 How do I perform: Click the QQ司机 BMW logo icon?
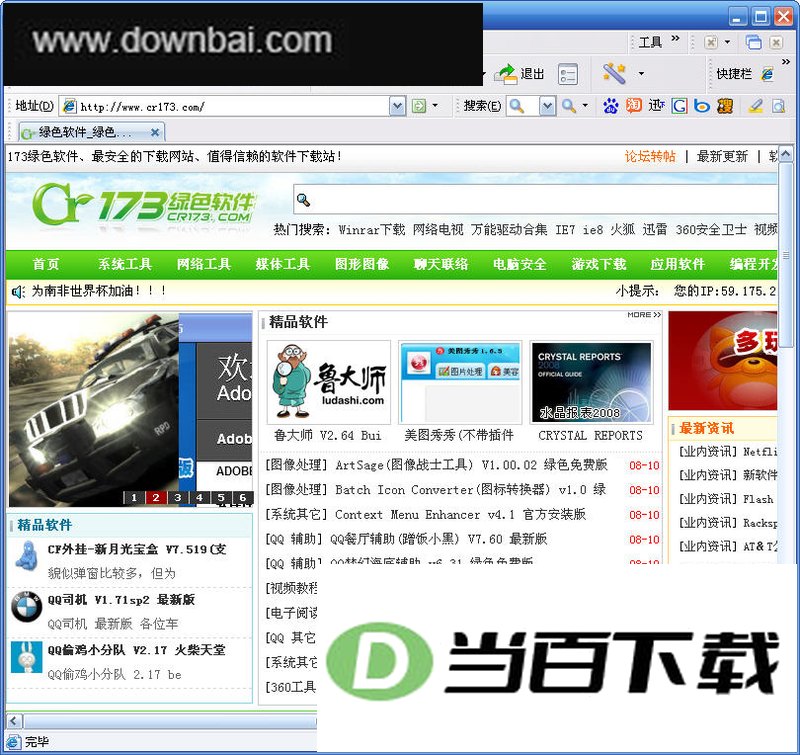[x=27, y=607]
